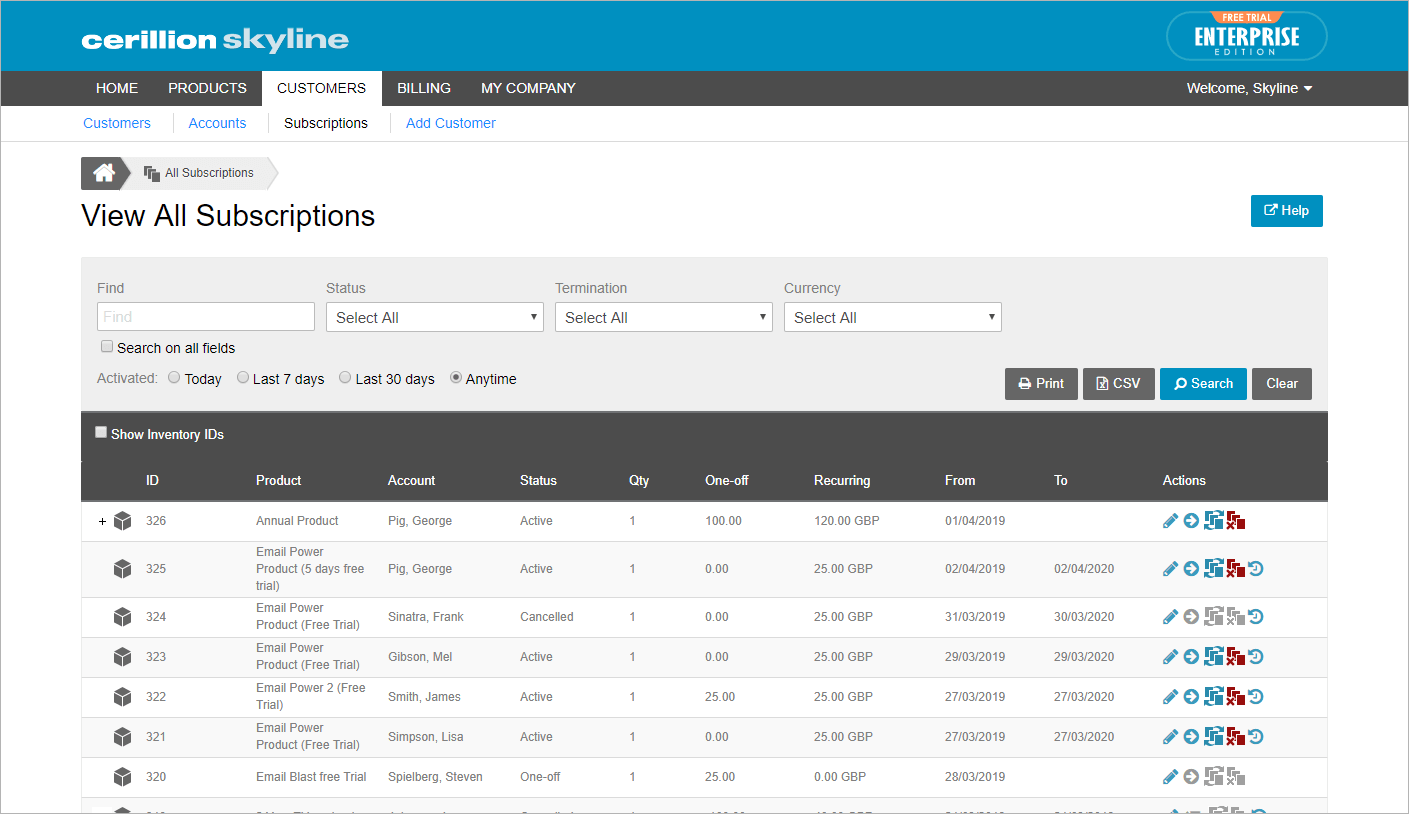Click the 'Sinatra, Frank' account cell

click(426, 617)
